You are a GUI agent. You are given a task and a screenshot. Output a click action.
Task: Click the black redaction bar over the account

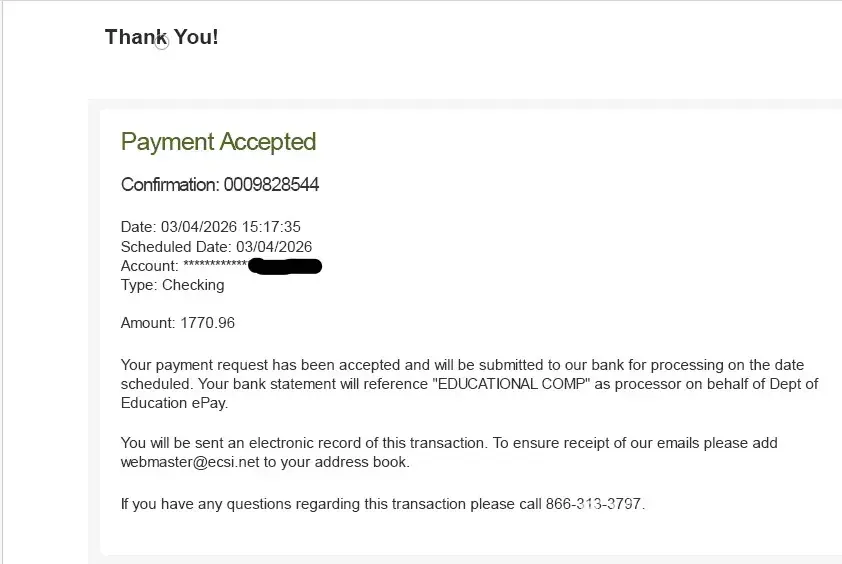point(284,266)
